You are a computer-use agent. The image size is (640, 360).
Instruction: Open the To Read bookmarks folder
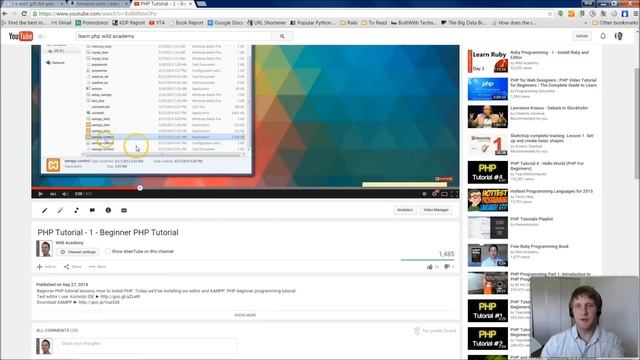(x=374, y=23)
